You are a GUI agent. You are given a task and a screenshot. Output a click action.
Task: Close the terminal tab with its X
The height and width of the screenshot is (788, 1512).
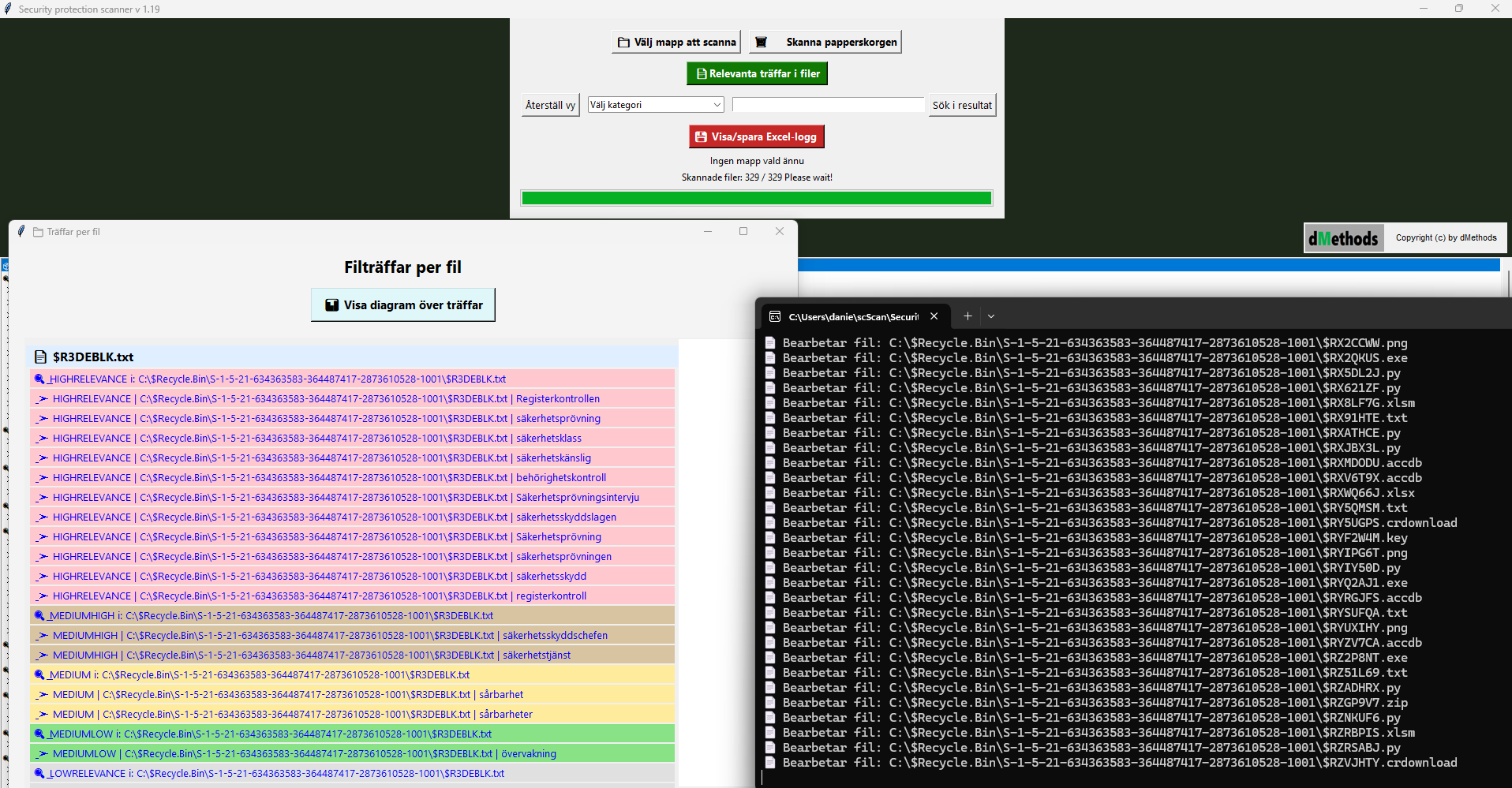pos(934,316)
